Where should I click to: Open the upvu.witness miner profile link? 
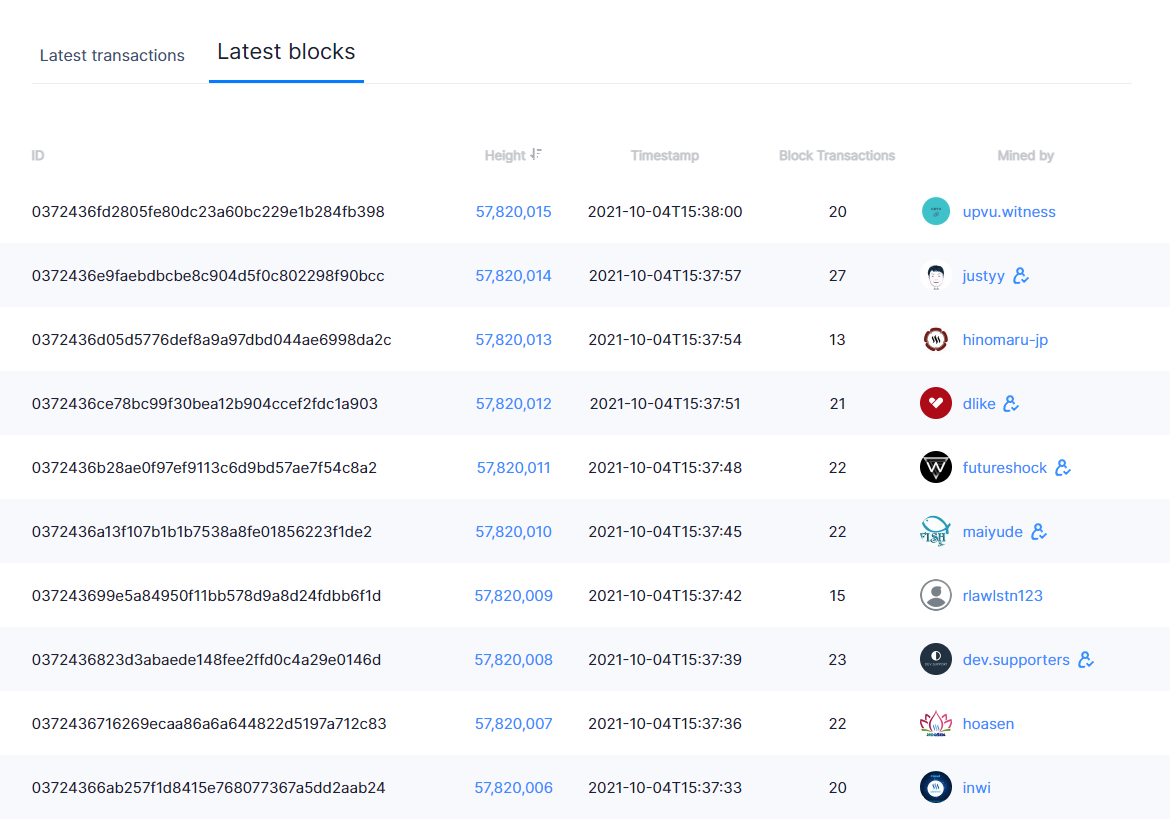tap(1009, 212)
